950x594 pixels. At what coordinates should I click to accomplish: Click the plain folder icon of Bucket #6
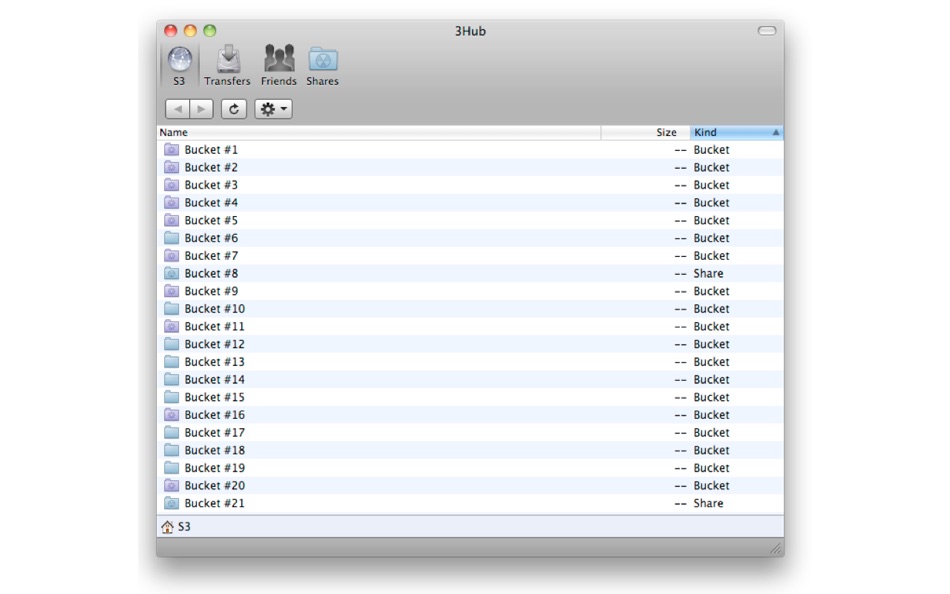point(171,238)
